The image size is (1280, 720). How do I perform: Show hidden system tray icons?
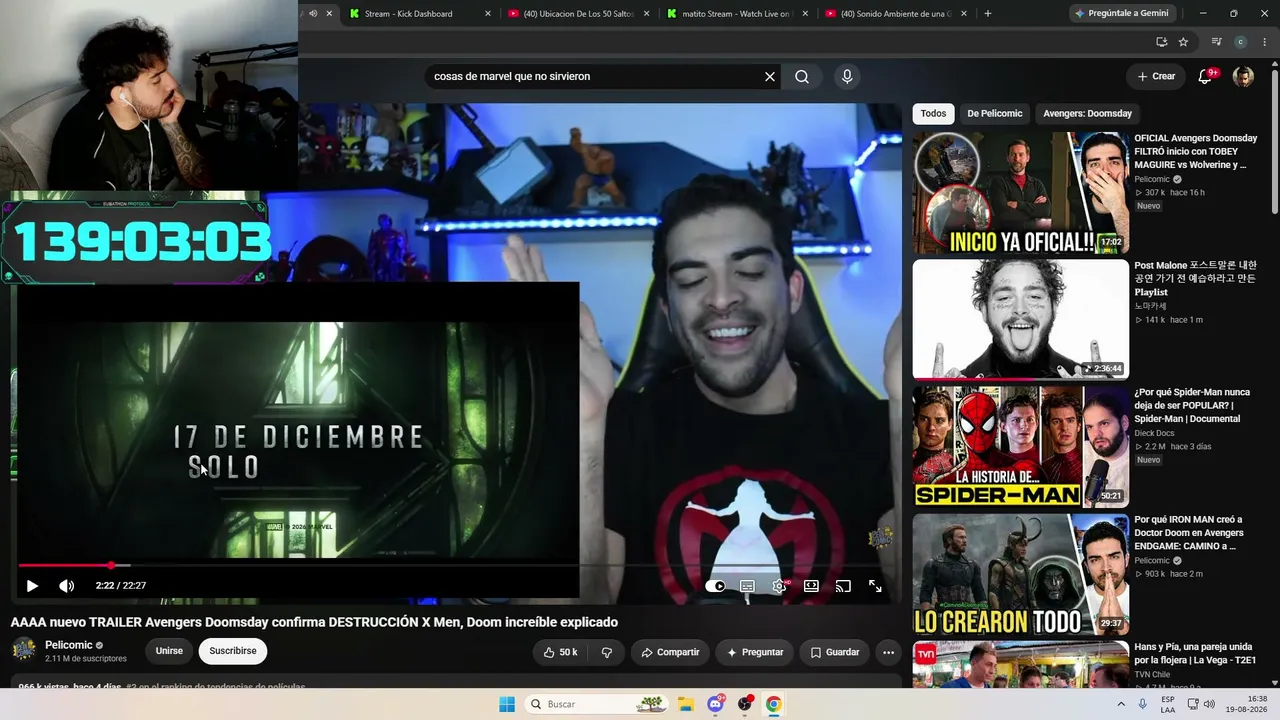coord(1120,704)
